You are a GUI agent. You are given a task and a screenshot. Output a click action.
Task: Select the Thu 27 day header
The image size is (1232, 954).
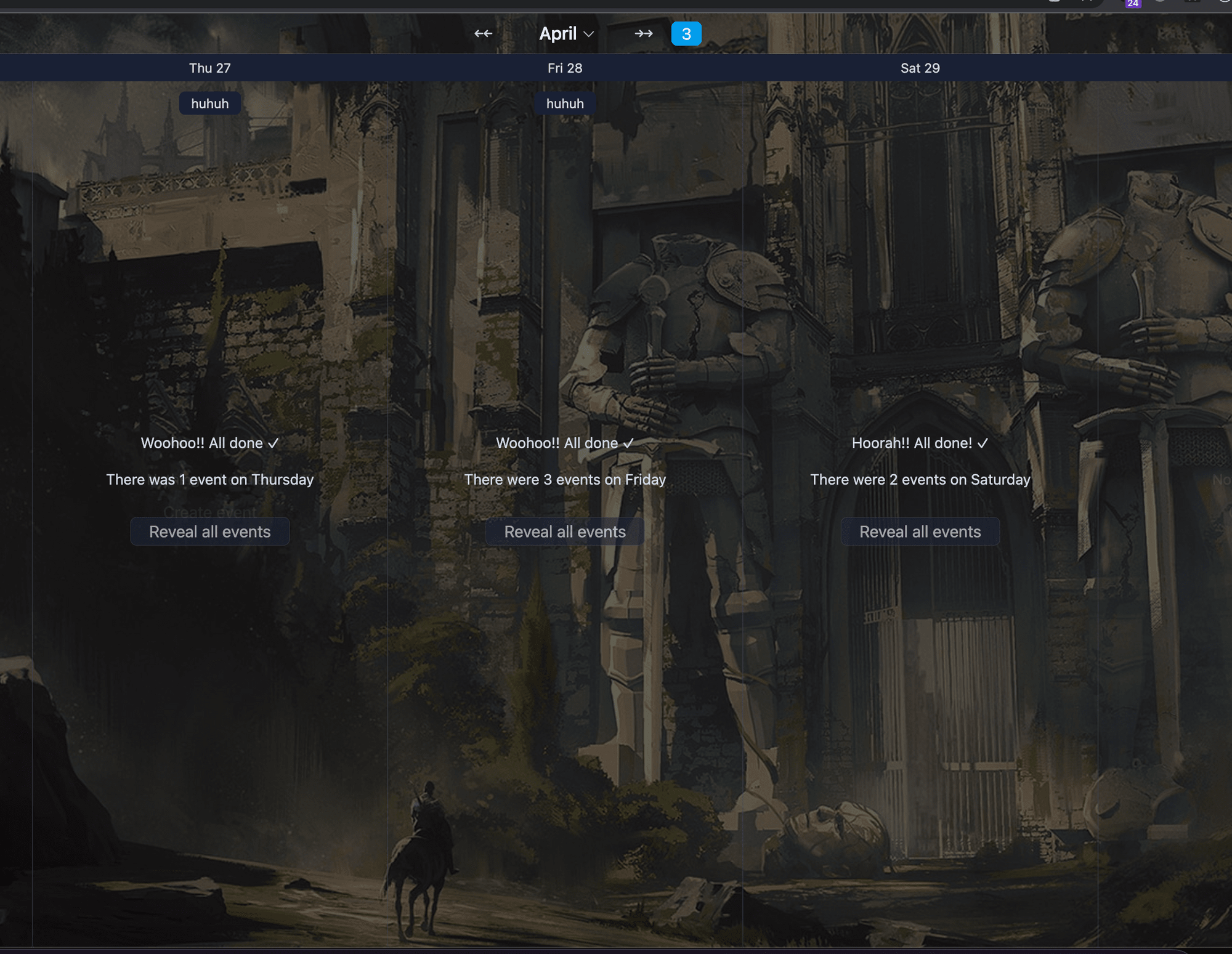click(x=209, y=68)
